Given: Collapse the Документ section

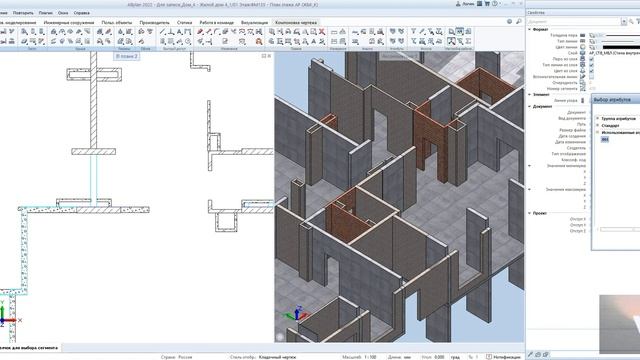Looking at the screenshot, I should click(530, 107).
